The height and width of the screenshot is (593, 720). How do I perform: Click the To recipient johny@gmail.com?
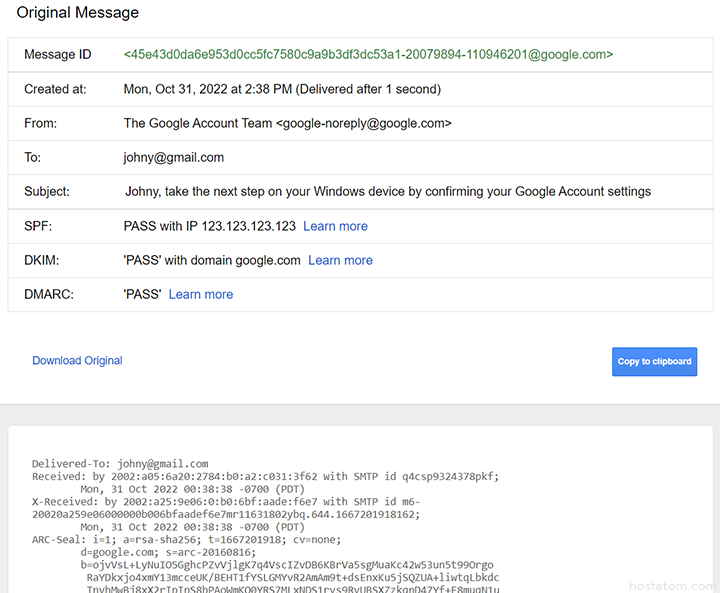pos(173,157)
